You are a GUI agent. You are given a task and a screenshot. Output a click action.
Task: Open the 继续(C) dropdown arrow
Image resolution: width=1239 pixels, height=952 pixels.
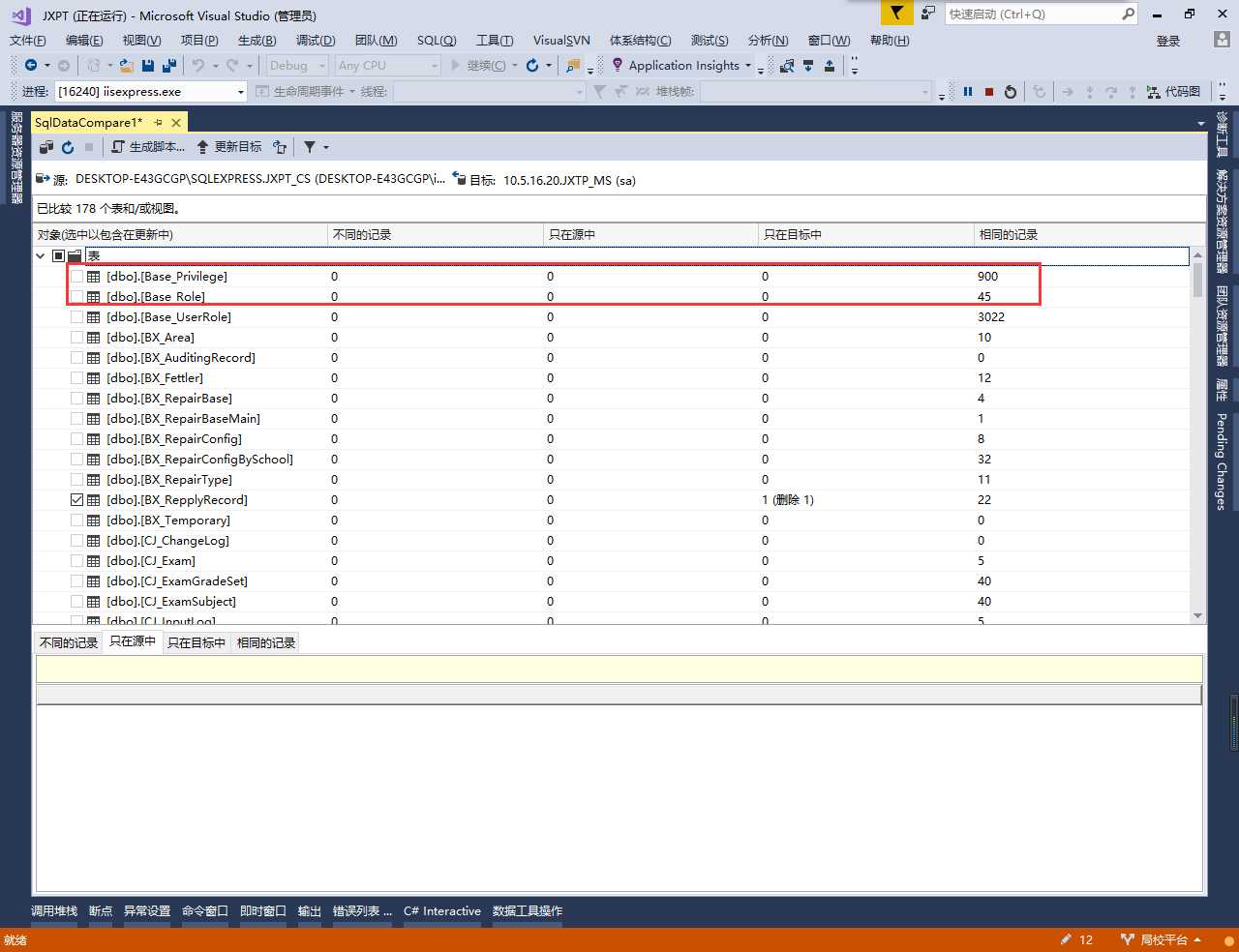click(515, 65)
